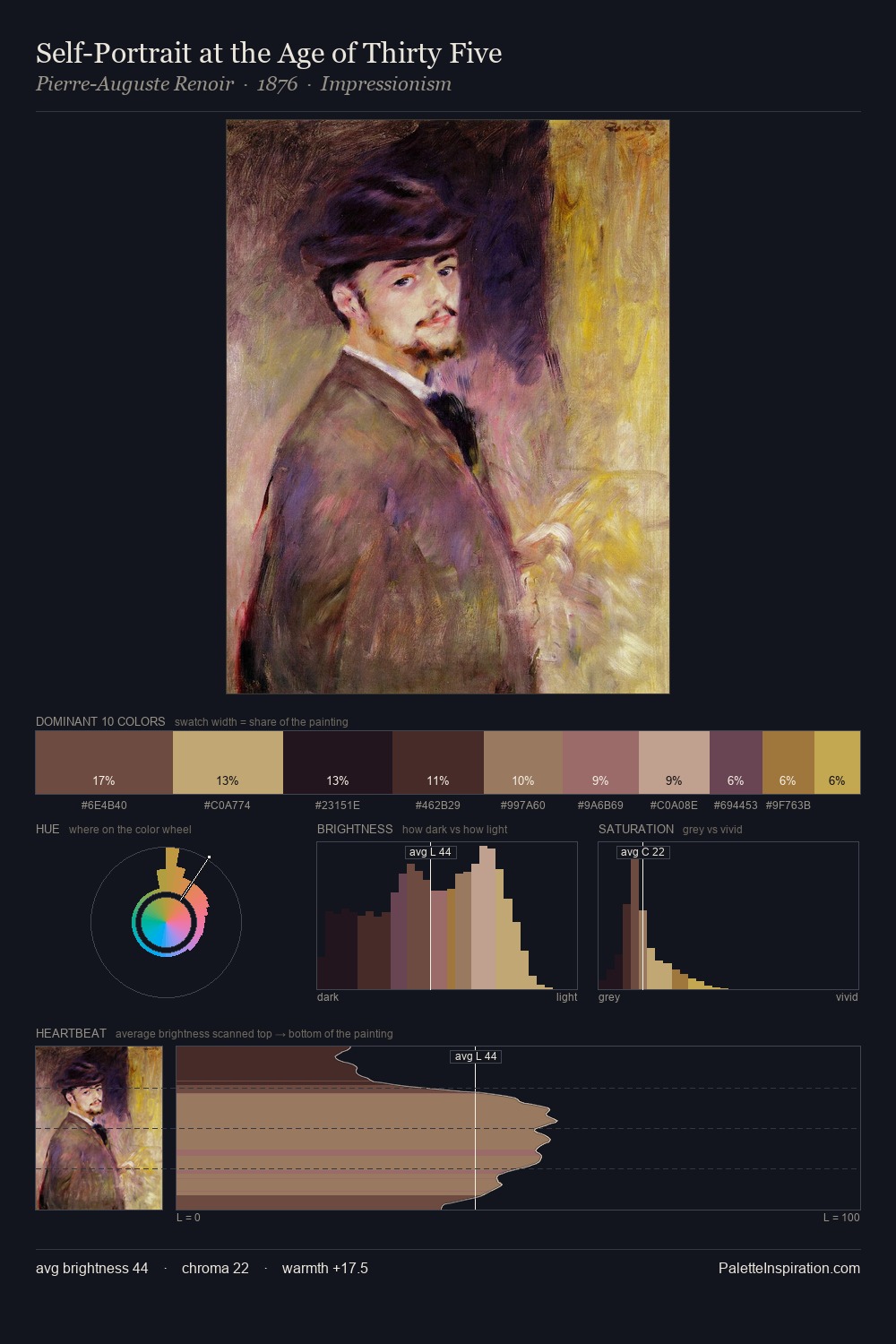Click the warmth +17.5 footer stat
Screen dimensions: 896x1344
click(325, 1268)
